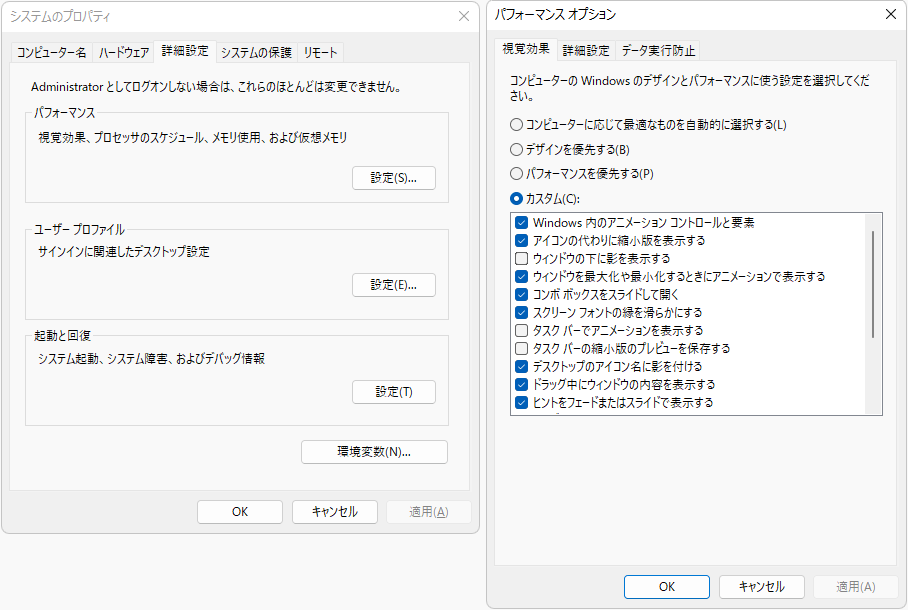Confirm パフォーマンス オプション with OK
908x610 pixels.
pos(667,587)
